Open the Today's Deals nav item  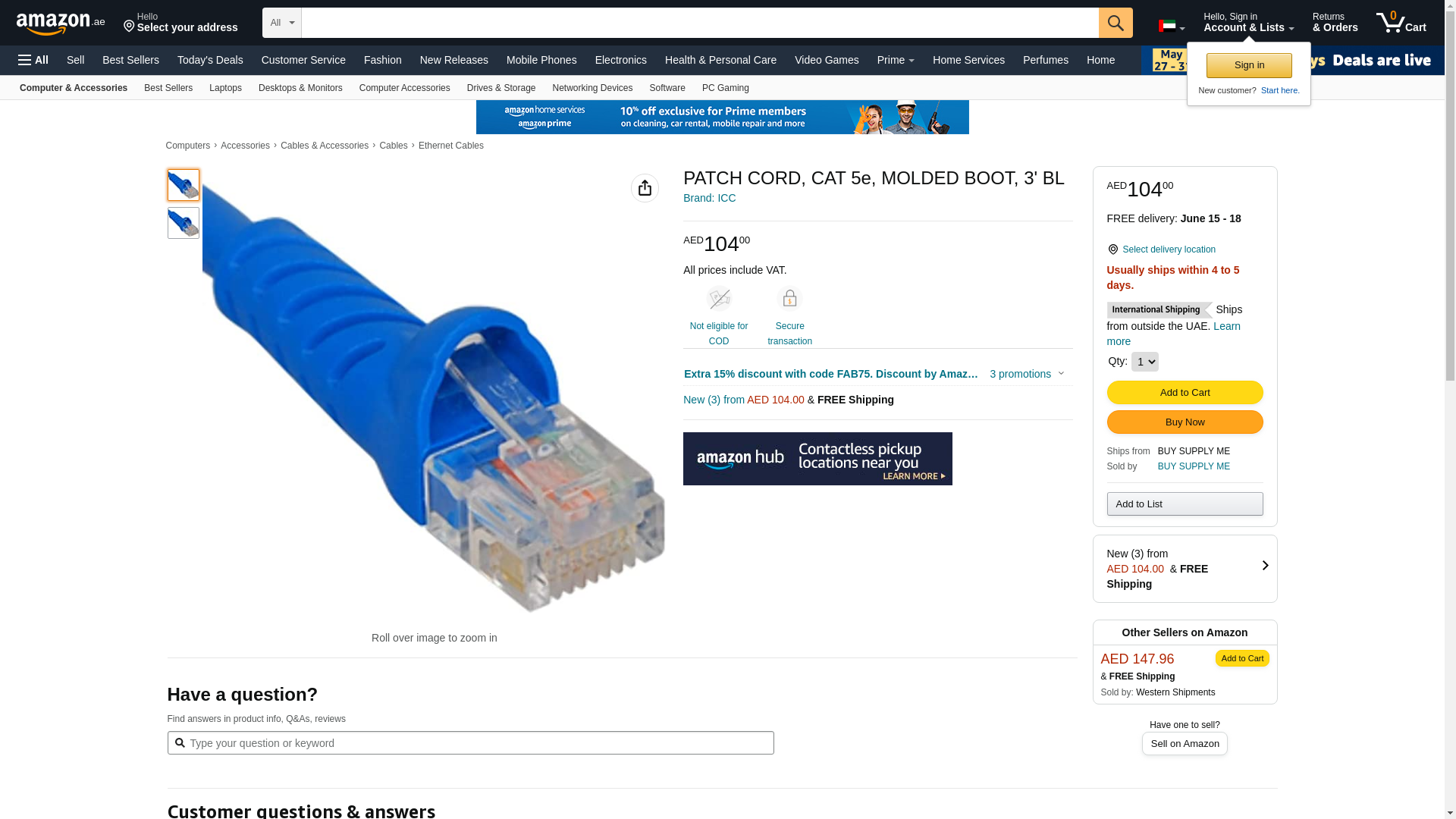click(210, 60)
